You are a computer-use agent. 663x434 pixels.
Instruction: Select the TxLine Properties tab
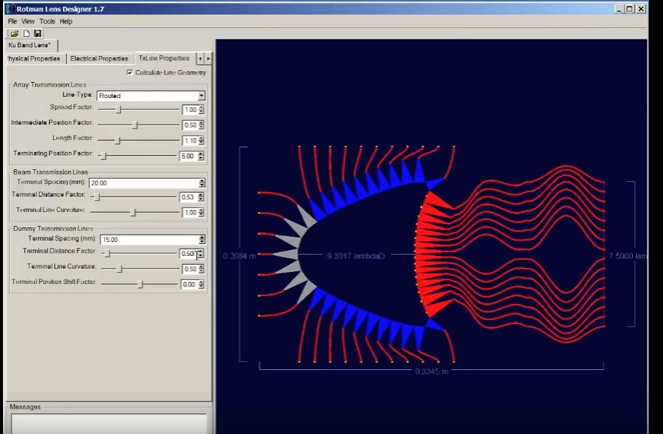(164, 58)
